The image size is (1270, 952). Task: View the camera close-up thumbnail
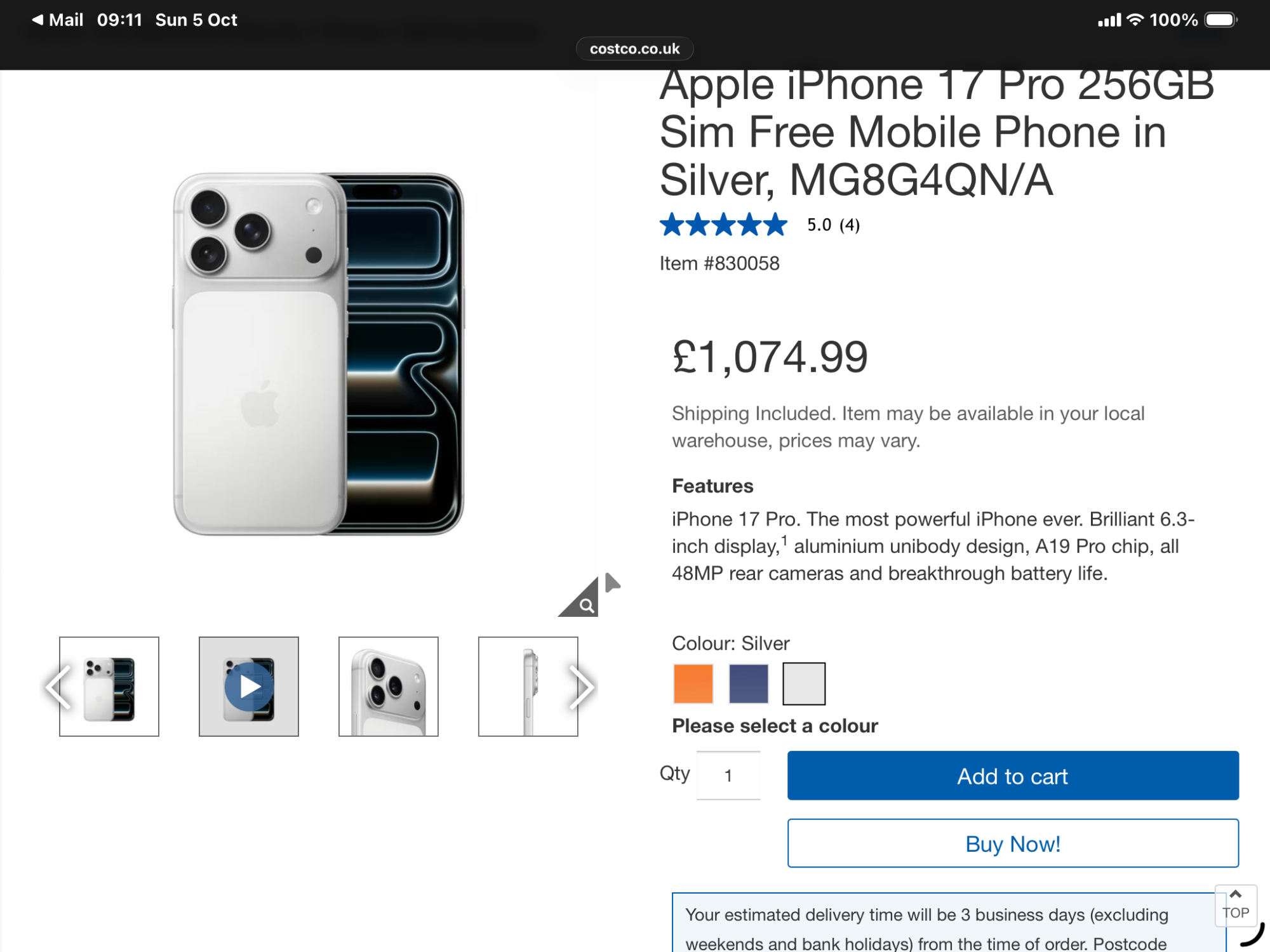point(389,687)
